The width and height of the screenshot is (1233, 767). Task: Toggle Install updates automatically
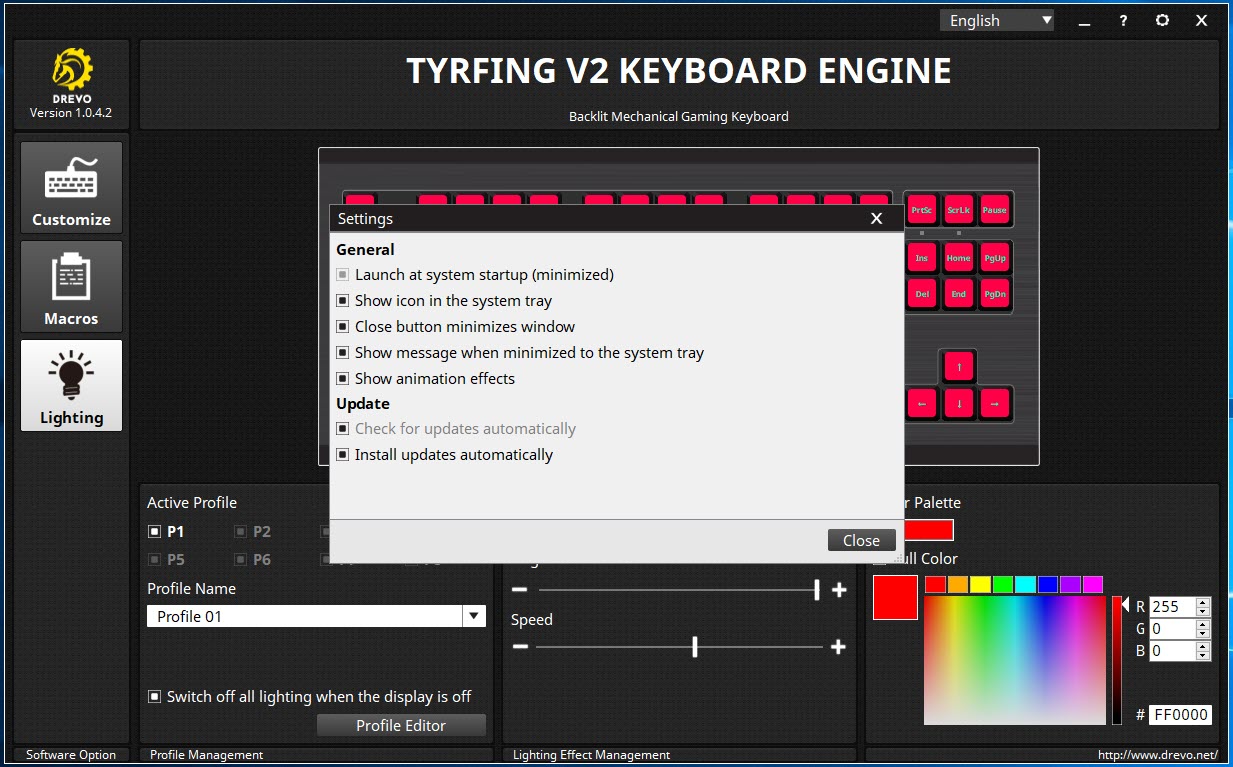pyautogui.click(x=343, y=454)
